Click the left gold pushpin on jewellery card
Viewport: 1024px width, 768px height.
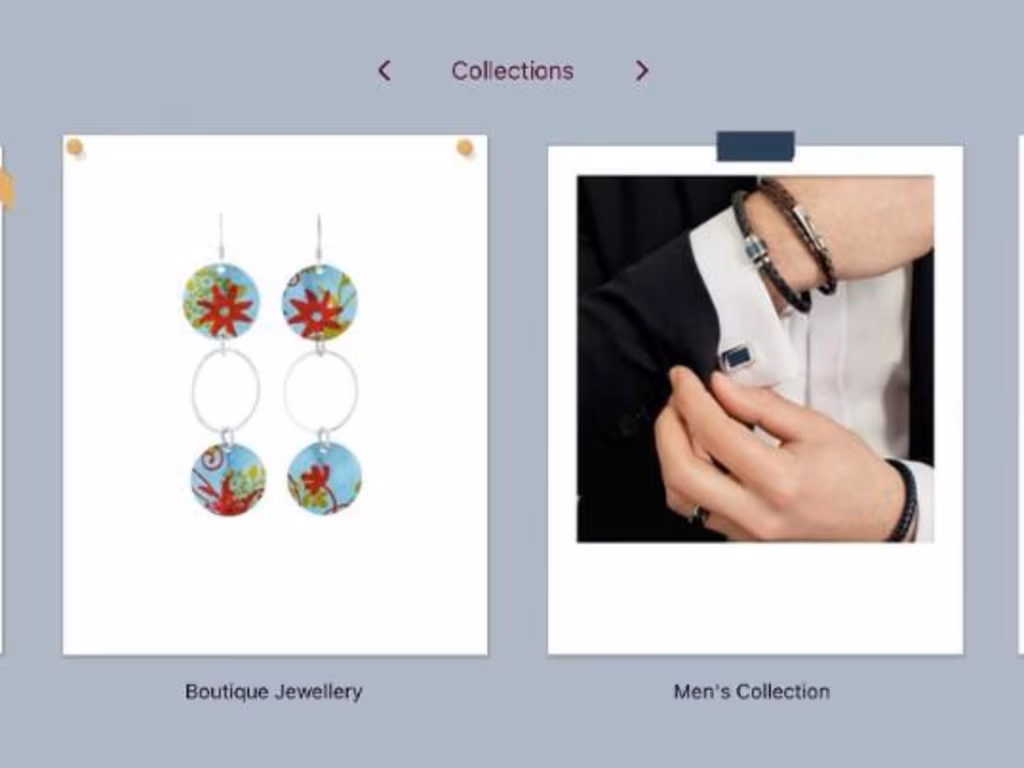tap(75, 148)
